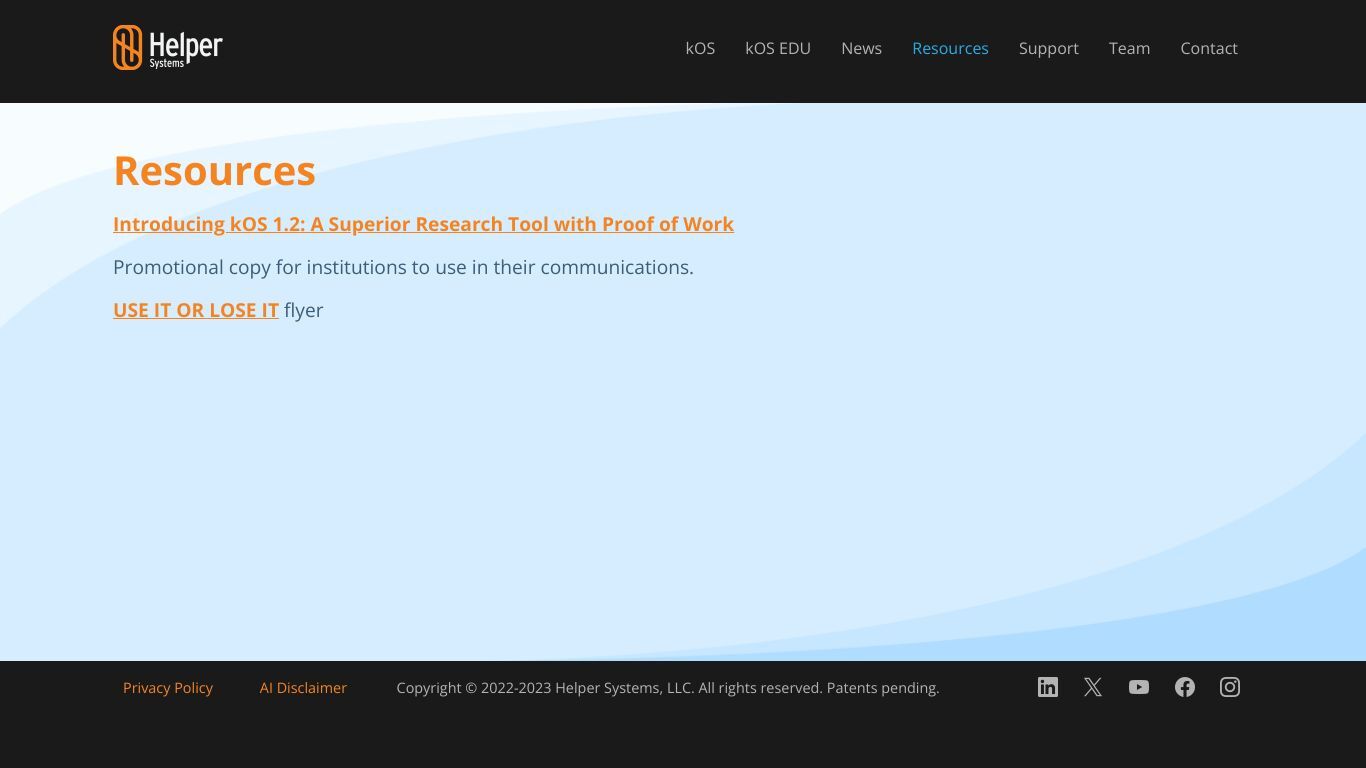Open the Introducing kOS 1.2 article link
The image size is (1366, 768).
(x=423, y=224)
